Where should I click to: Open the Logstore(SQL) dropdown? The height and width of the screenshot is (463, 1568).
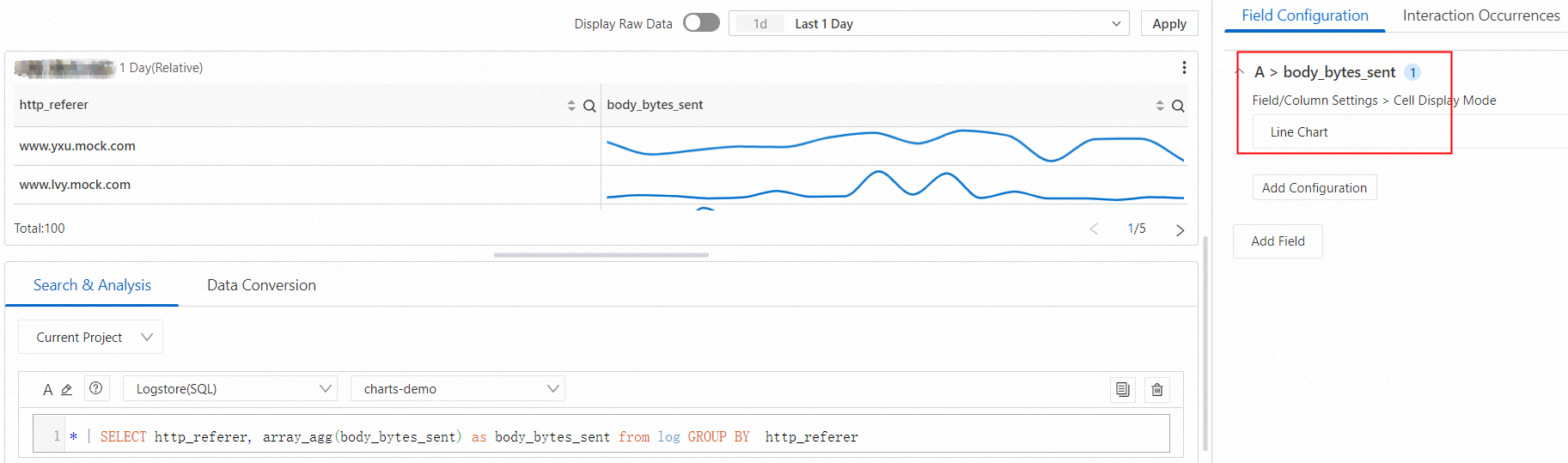point(230,388)
